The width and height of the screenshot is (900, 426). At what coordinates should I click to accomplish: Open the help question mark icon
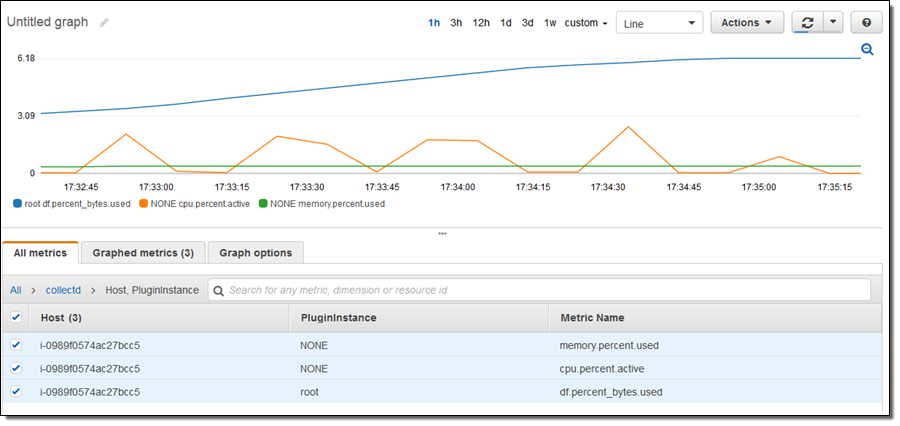tap(866, 23)
